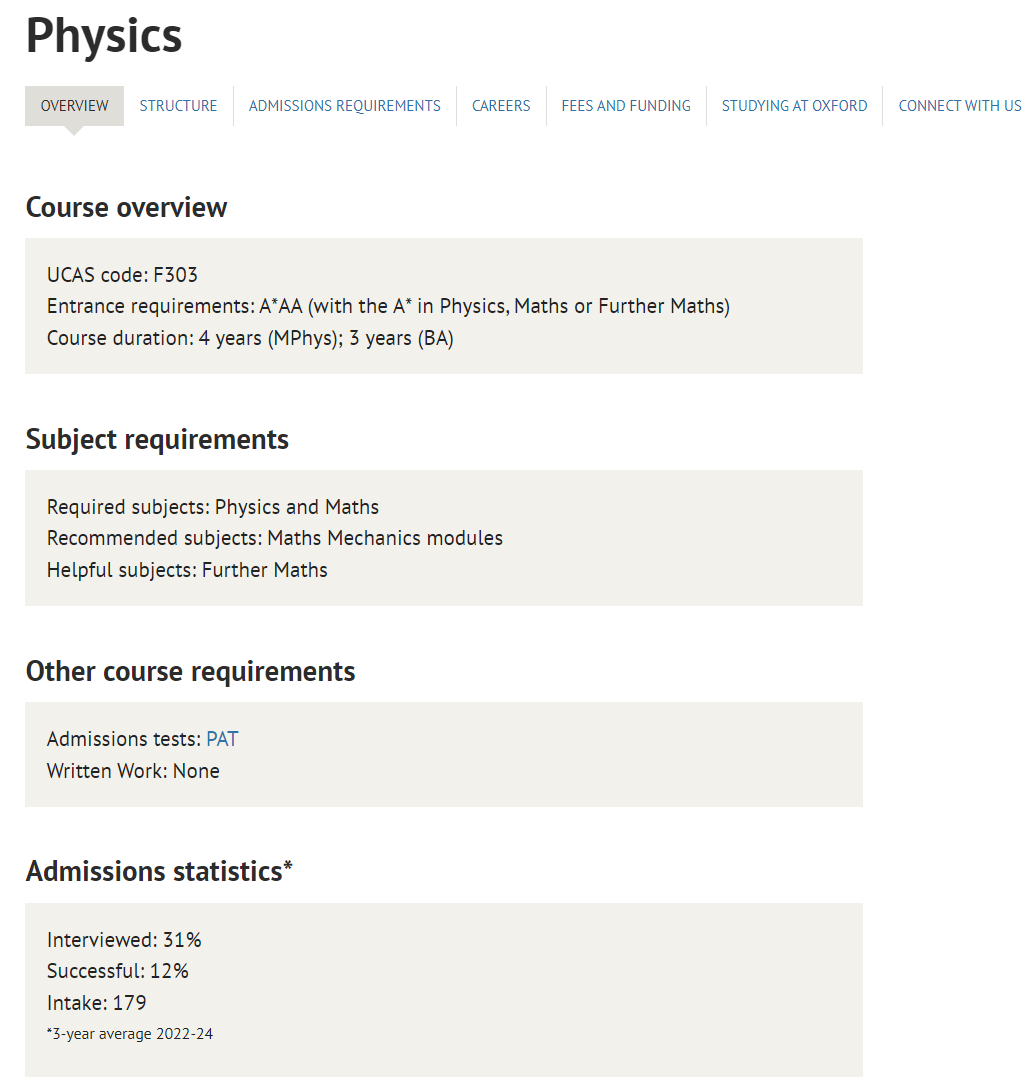Click the Course overview heading

tap(126, 207)
